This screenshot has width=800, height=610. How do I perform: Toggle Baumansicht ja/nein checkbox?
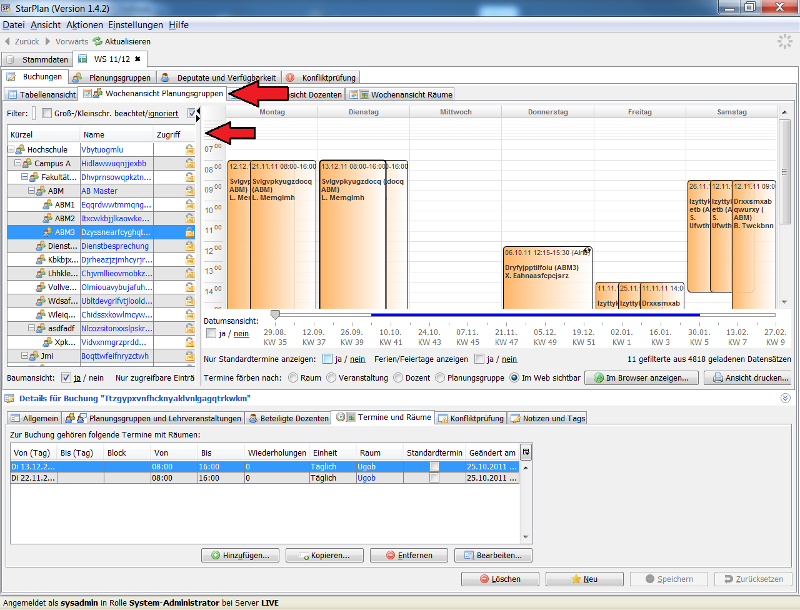pos(65,378)
